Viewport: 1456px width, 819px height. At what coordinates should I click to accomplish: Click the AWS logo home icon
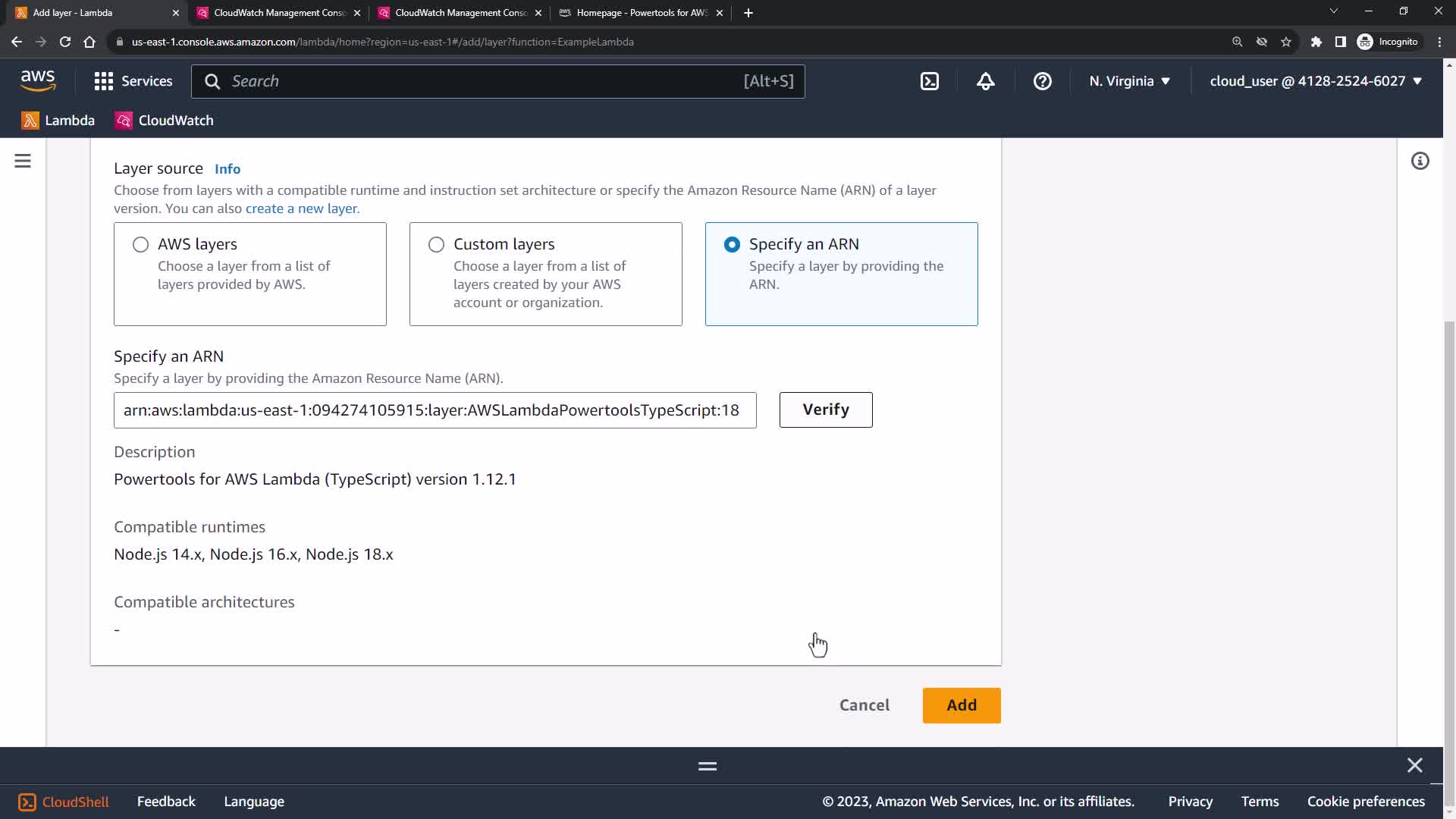pos(38,80)
